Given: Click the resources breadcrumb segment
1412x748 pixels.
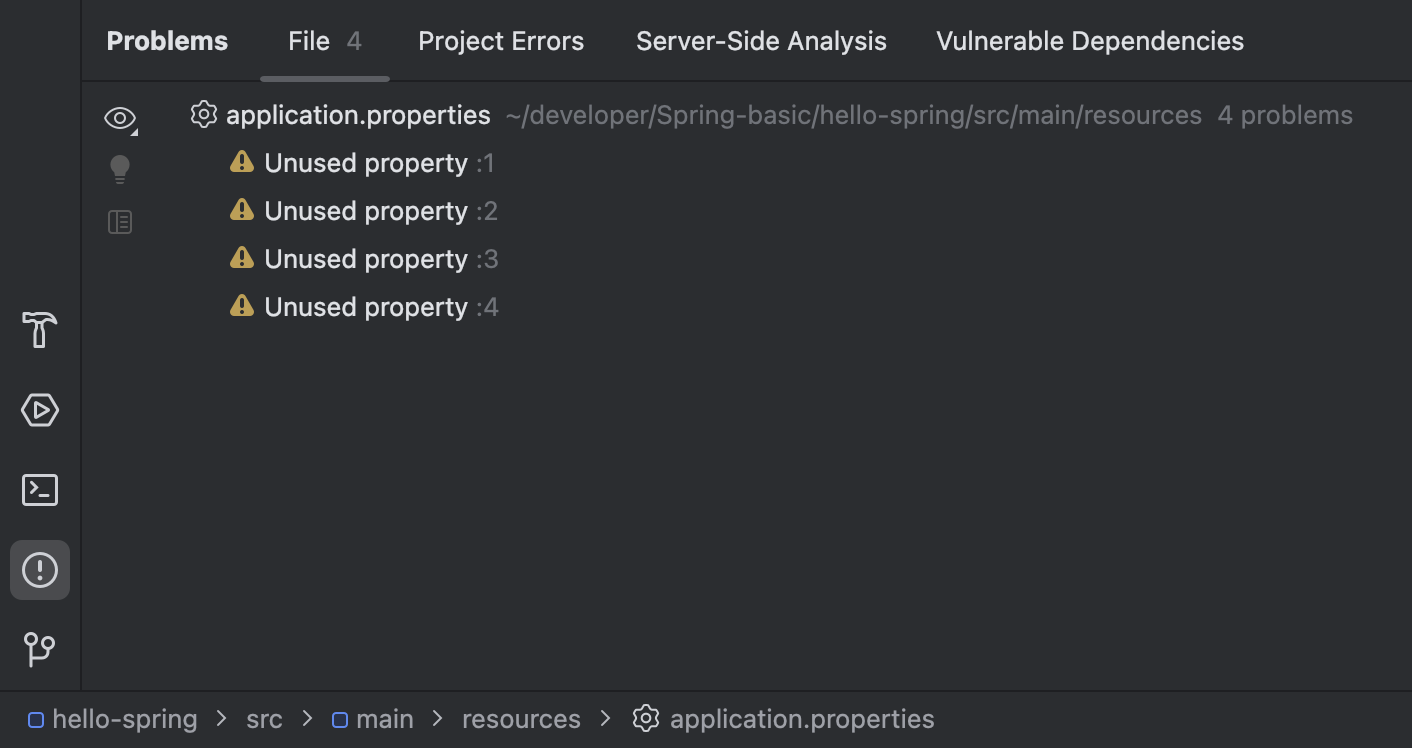Looking at the screenshot, I should (521, 719).
